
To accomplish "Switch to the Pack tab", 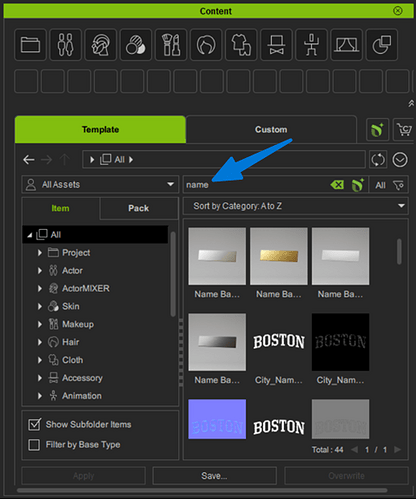I will pos(139,208).
